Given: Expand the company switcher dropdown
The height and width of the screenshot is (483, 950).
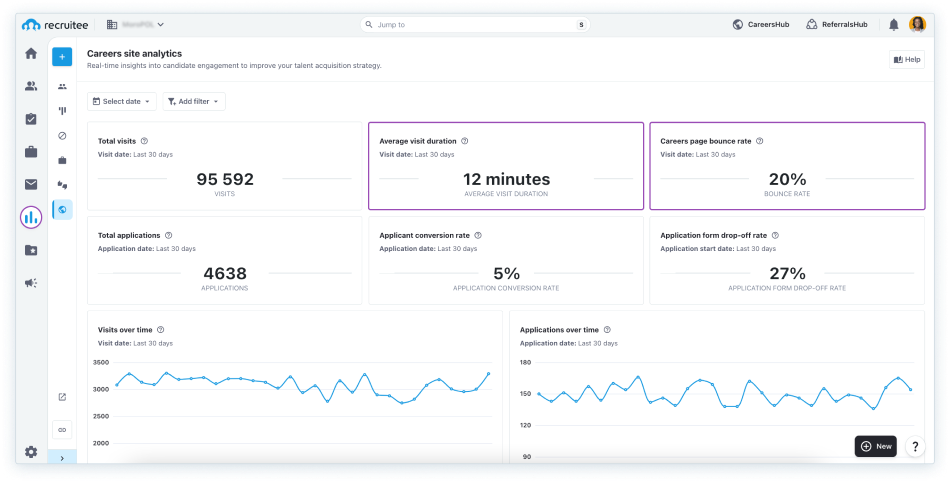Looking at the screenshot, I should click(x=135, y=24).
